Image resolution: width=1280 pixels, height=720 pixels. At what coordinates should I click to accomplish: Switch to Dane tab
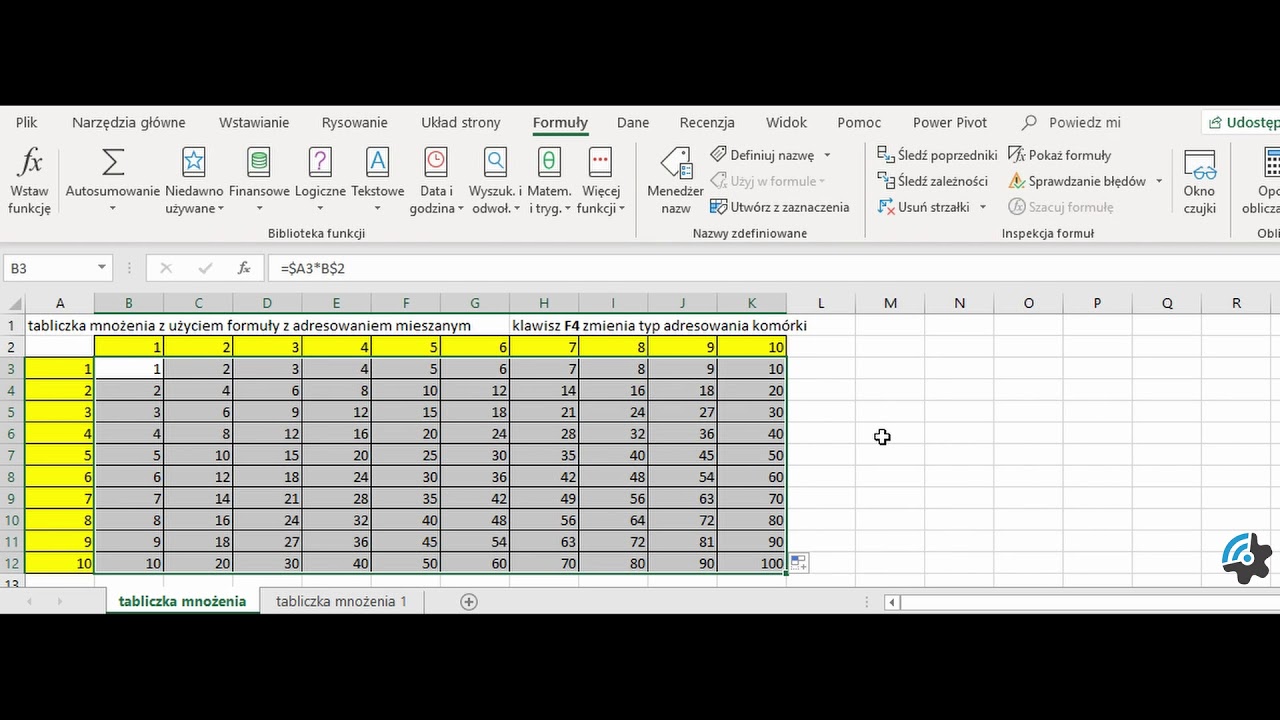click(x=633, y=122)
